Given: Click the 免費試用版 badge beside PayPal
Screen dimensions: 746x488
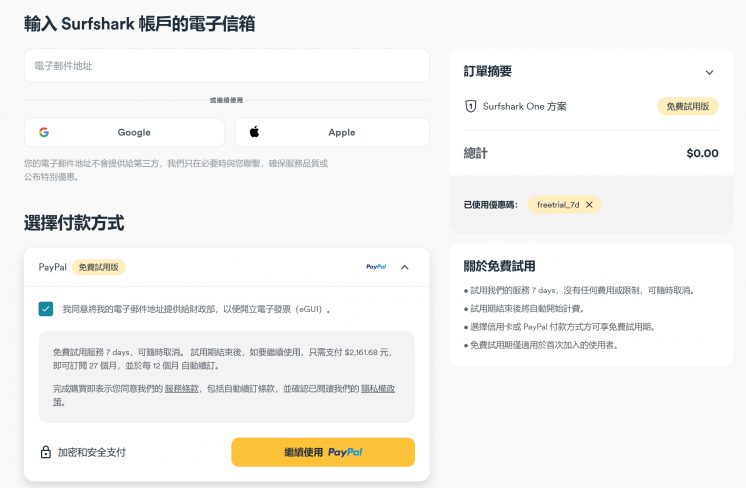Looking at the screenshot, I should pyautogui.click(x=99, y=267).
